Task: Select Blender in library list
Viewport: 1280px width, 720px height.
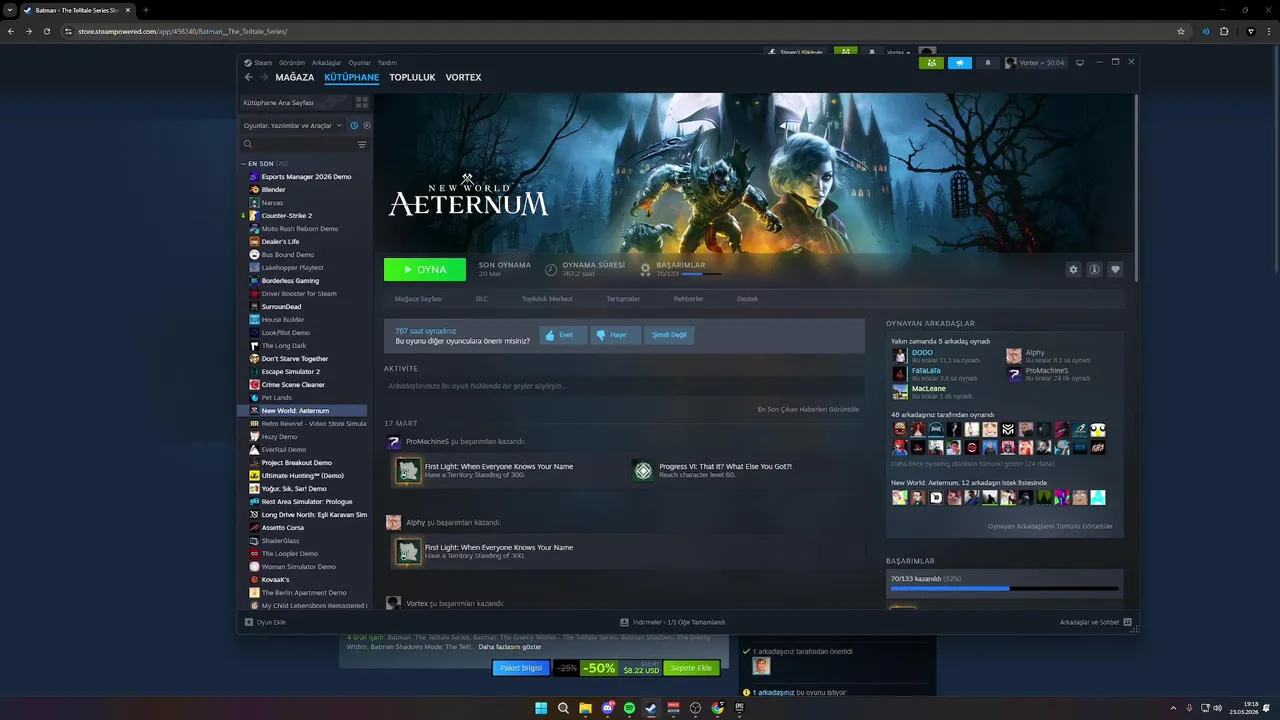Action: coord(273,189)
